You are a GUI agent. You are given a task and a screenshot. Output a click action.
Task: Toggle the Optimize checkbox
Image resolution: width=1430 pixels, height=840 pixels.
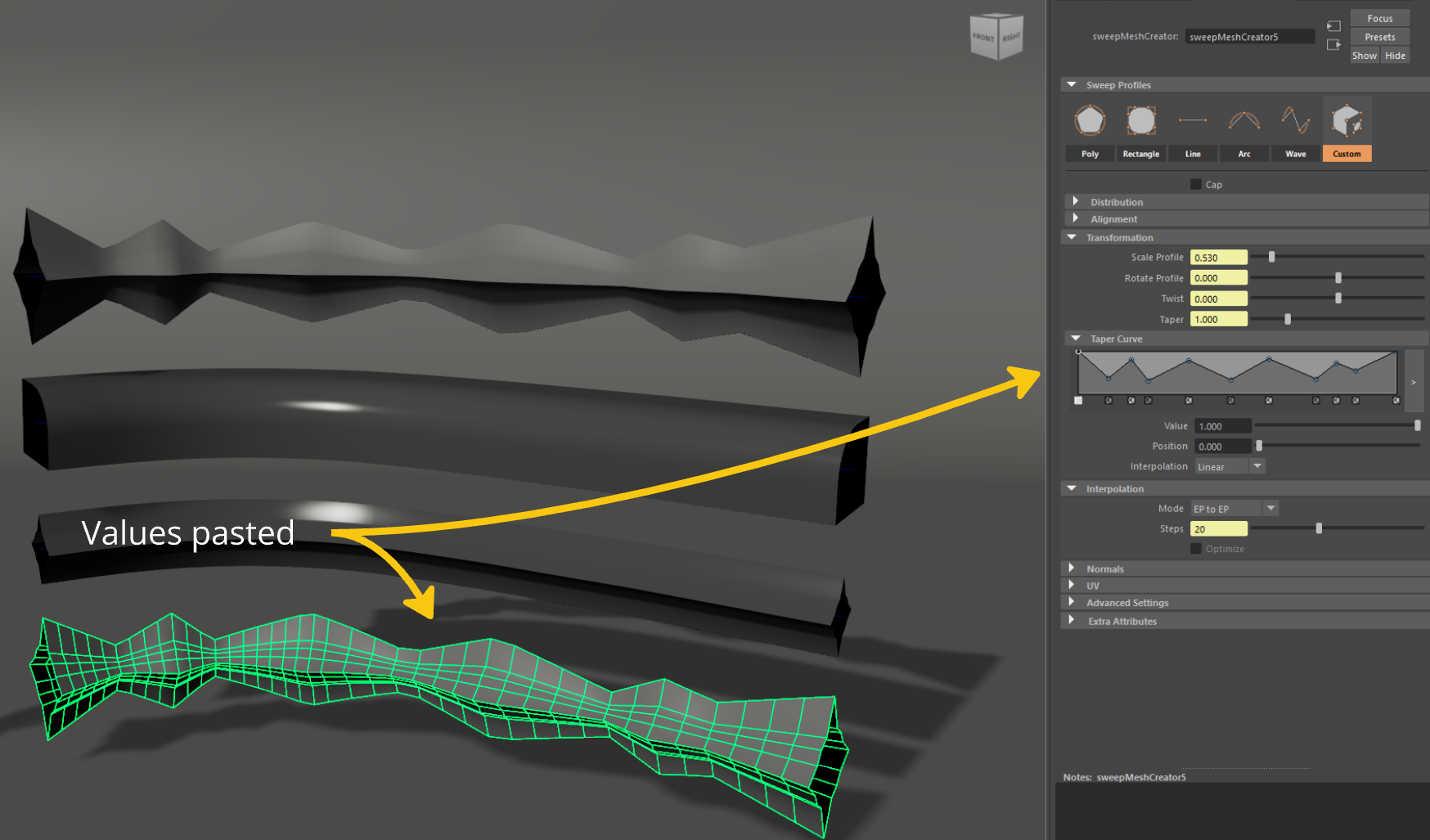coord(1196,549)
